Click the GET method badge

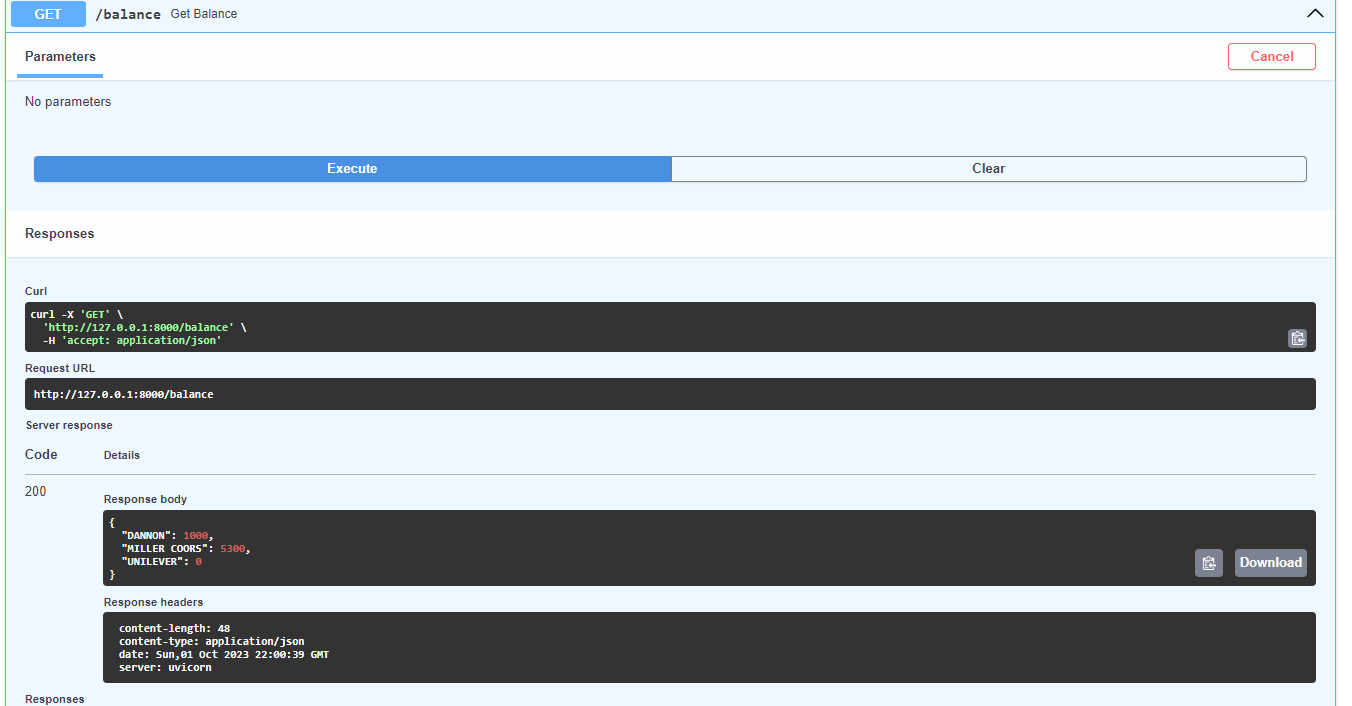(48, 14)
